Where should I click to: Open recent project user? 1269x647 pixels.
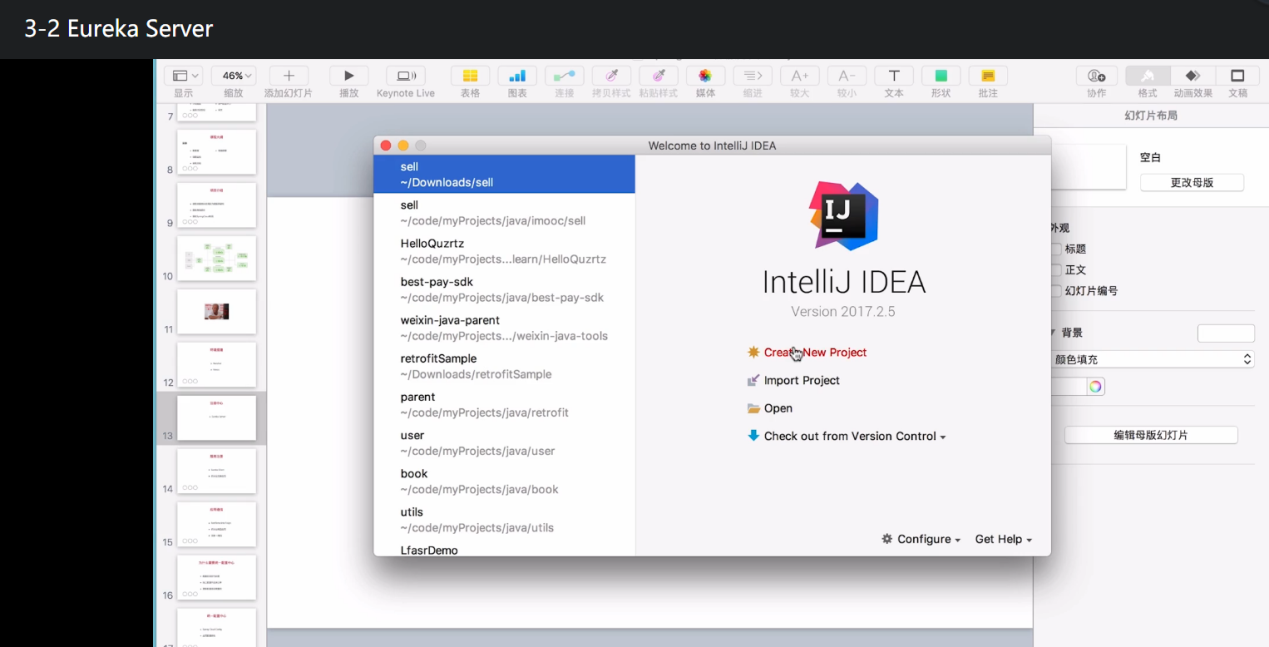504,443
